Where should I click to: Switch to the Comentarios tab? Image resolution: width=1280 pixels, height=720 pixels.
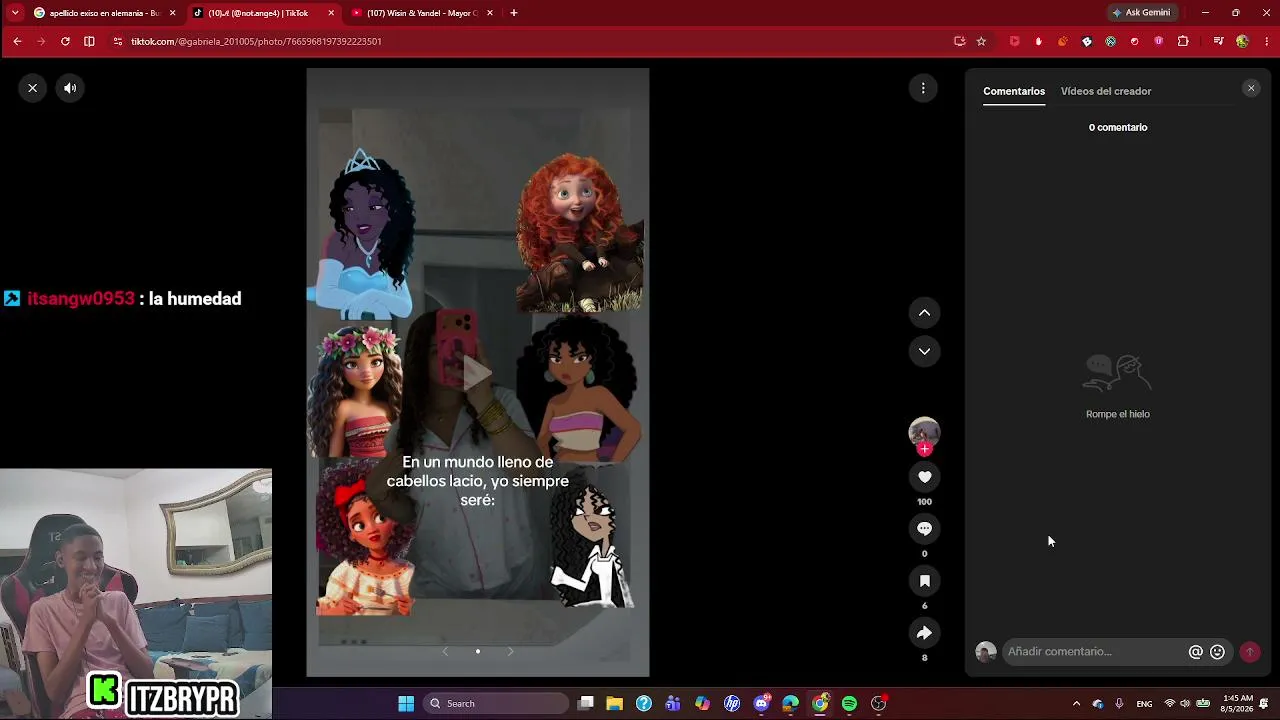pos(1014,91)
